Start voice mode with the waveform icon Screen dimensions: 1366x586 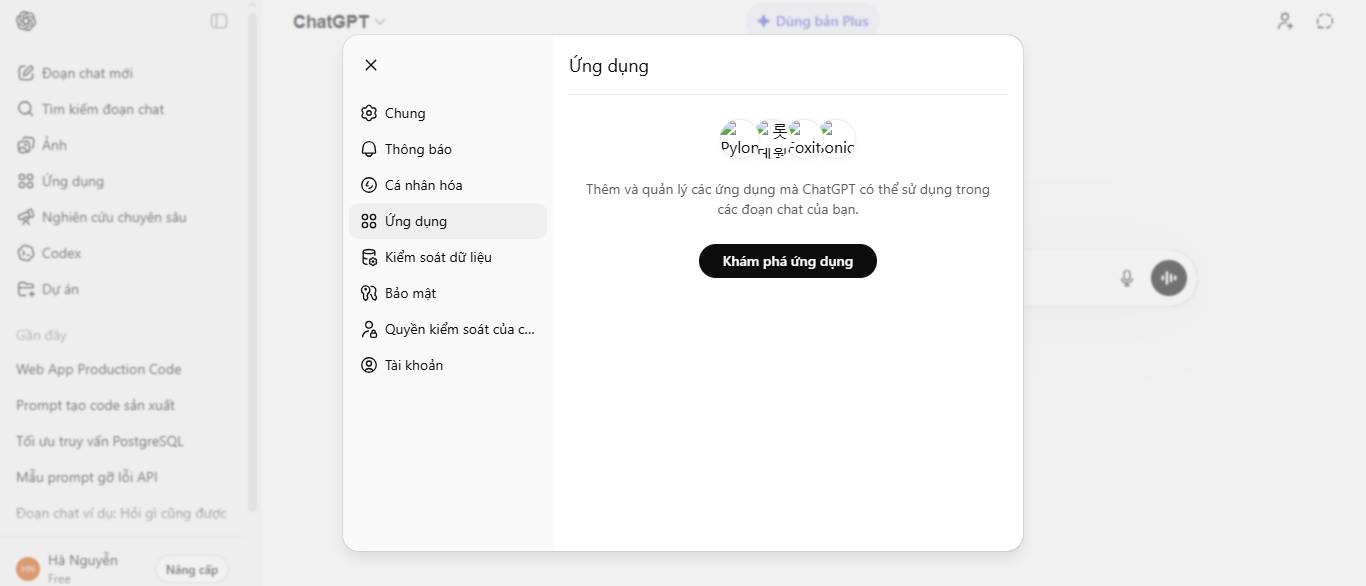point(1168,278)
